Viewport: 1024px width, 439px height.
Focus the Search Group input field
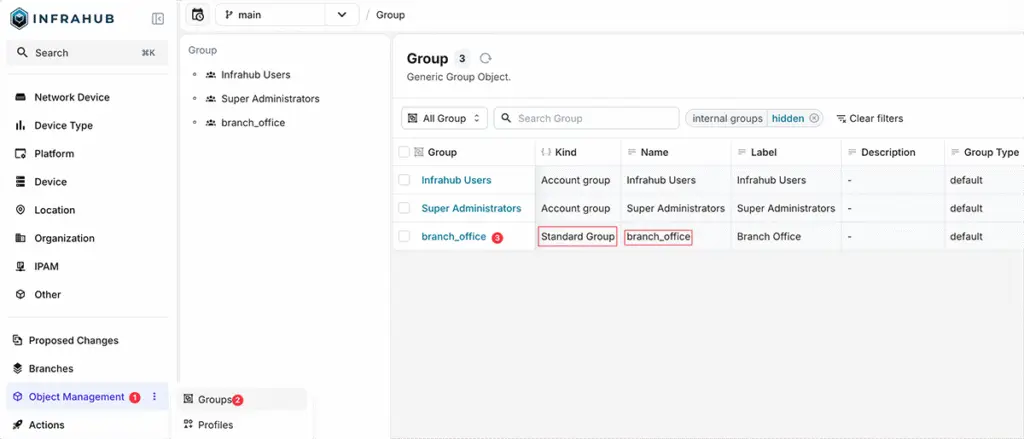click(x=586, y=118)
